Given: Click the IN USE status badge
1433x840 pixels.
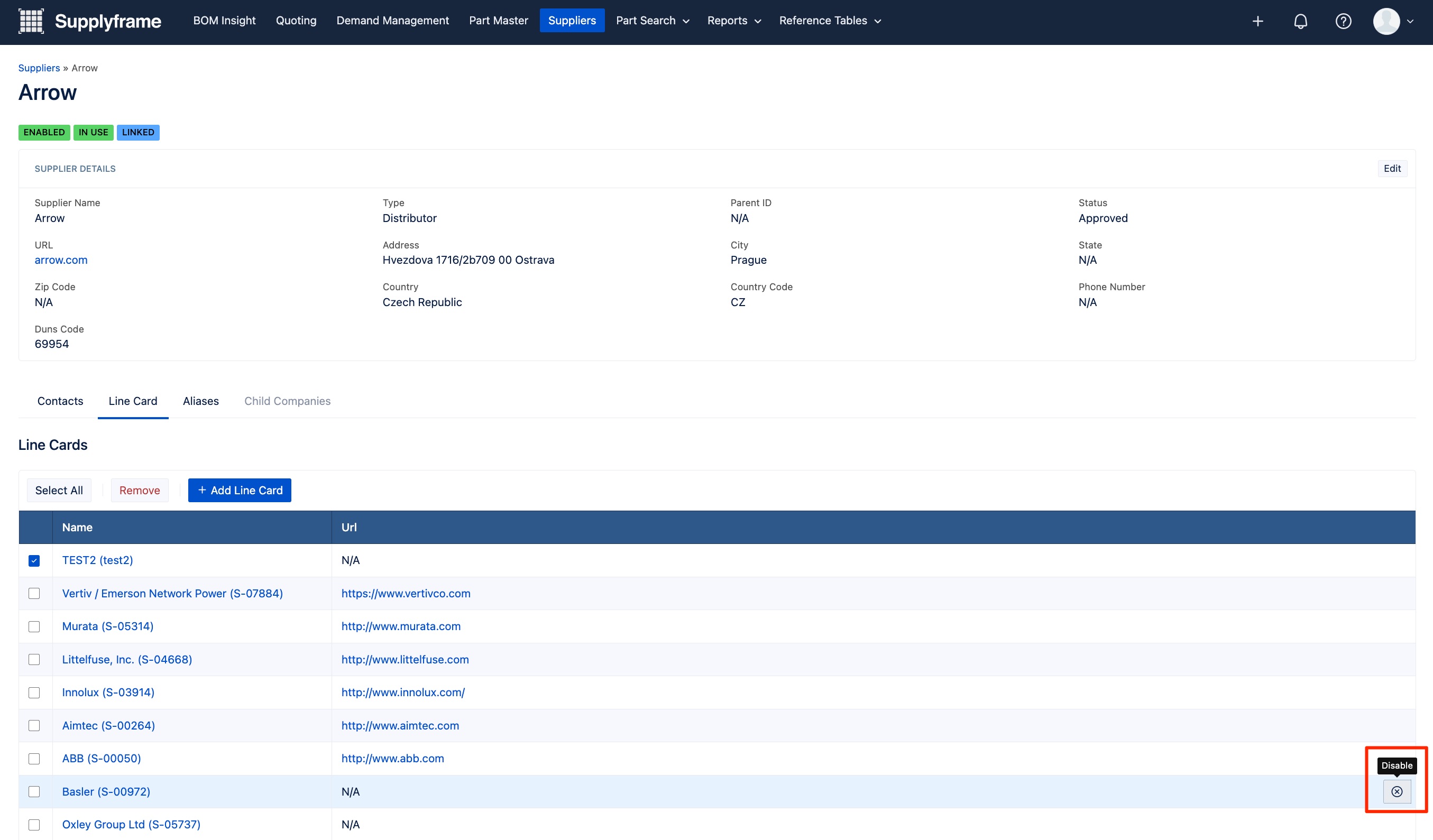Looking at the screenshot, I should click(x=93, y=132).
